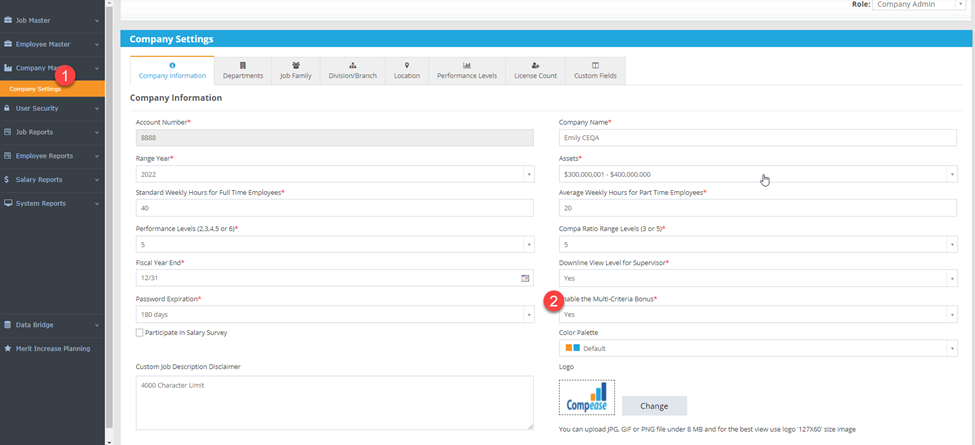975x445 pixels.
Task: Click the Employee Reports sidebar icon
Action: pos(8,155)
